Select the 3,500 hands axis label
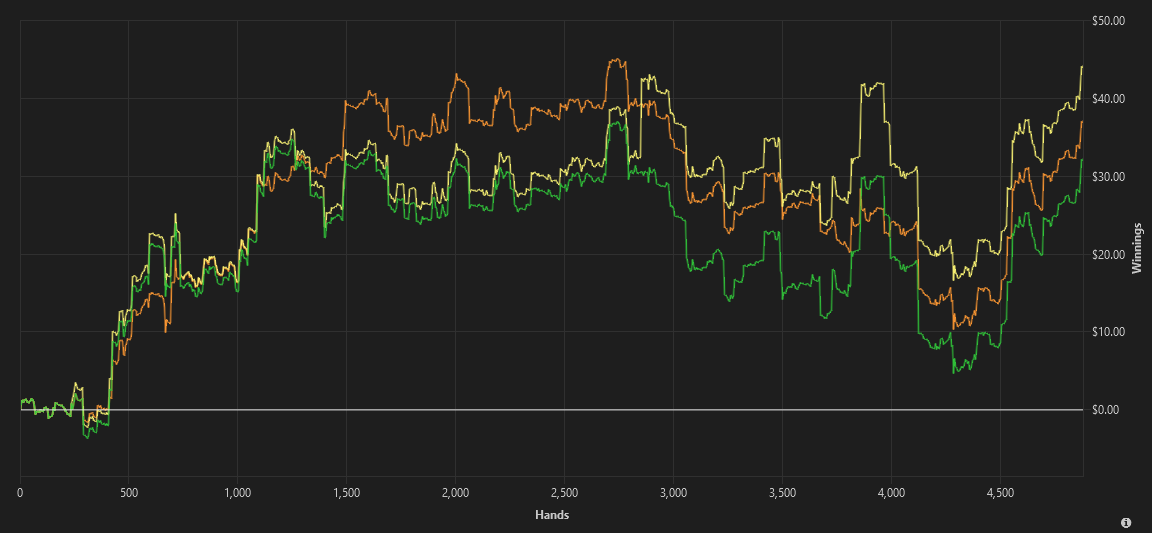 pos(782,492)
